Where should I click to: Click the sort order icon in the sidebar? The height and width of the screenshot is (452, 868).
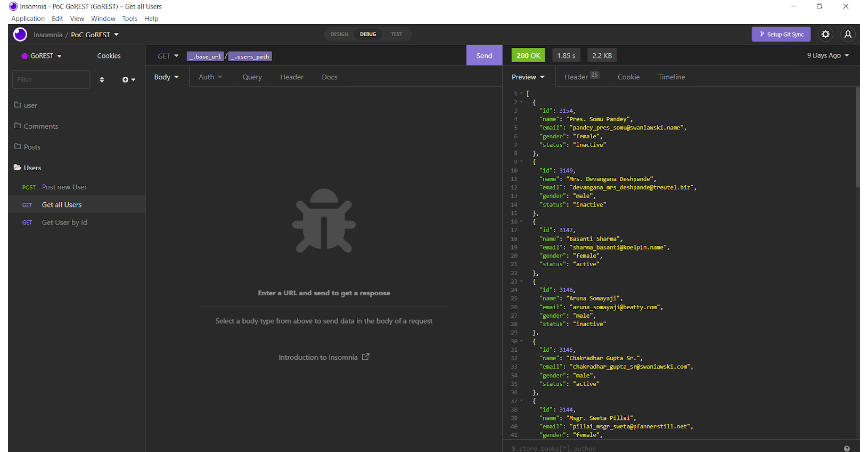(102, 80)
